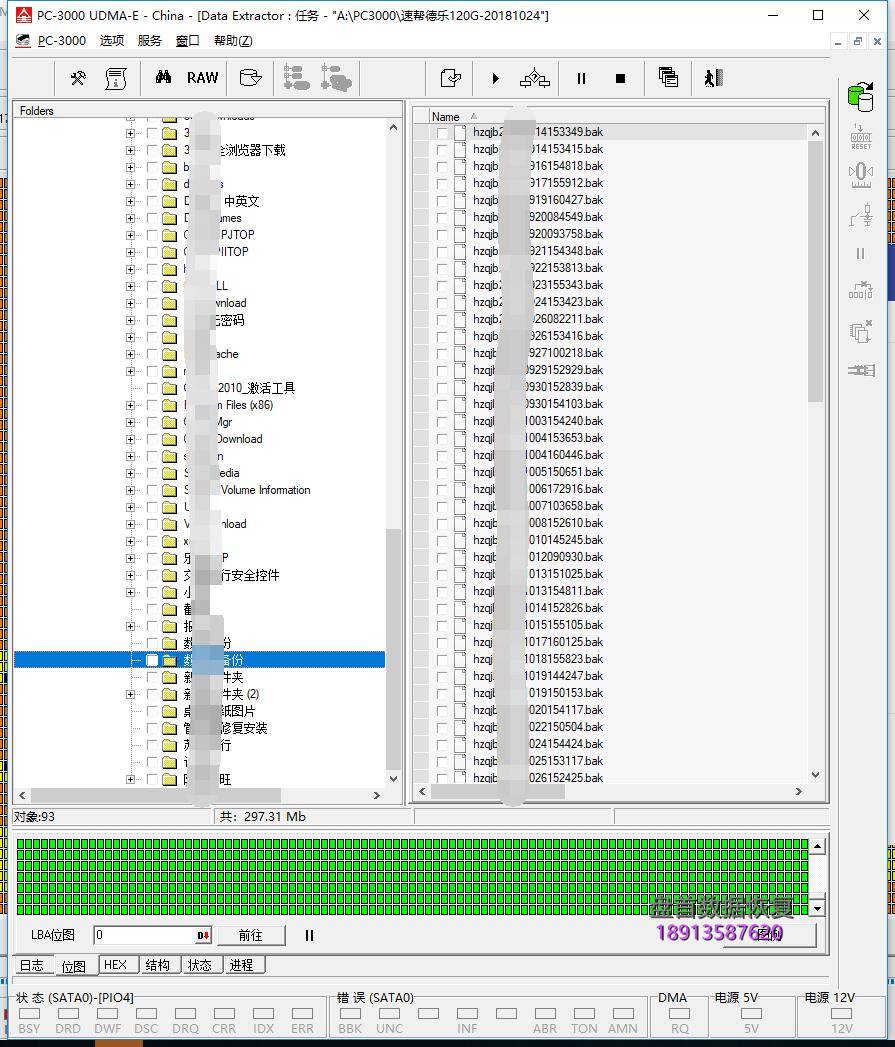Open the binoculars search tool
Viewport: 895px width, 1047px height.
click(x=163, y=77)
